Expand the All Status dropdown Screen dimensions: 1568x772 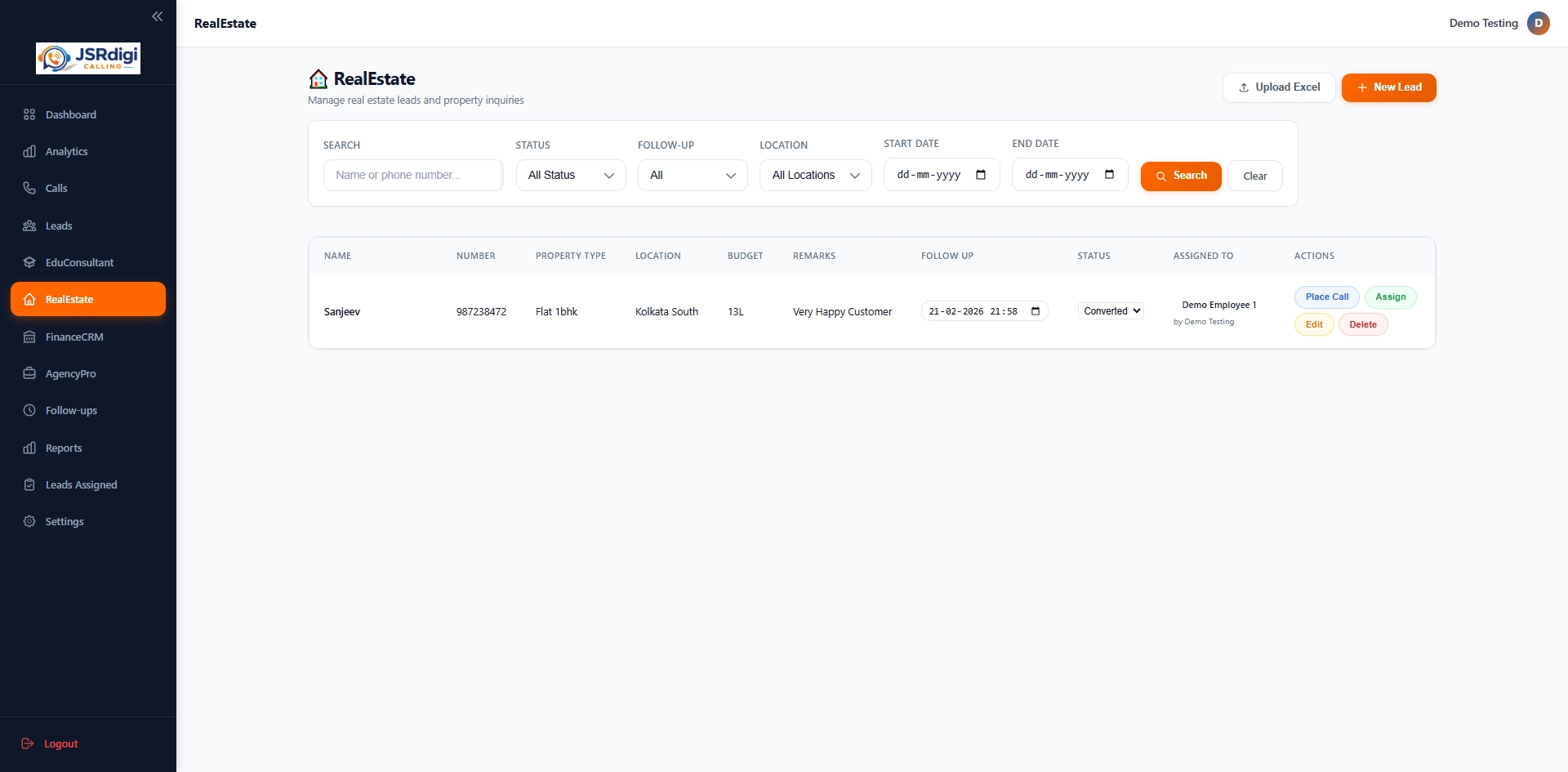coord(571,176)
